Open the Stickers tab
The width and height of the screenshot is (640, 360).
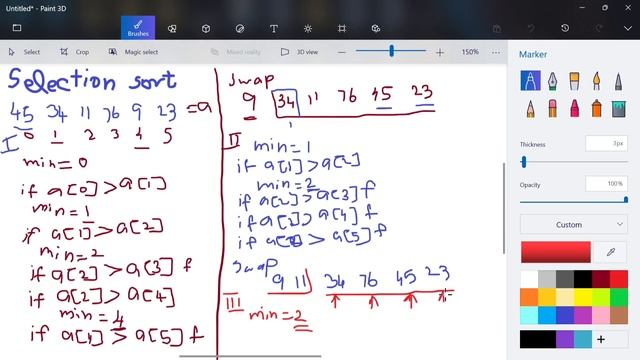[x=240, y=28]
